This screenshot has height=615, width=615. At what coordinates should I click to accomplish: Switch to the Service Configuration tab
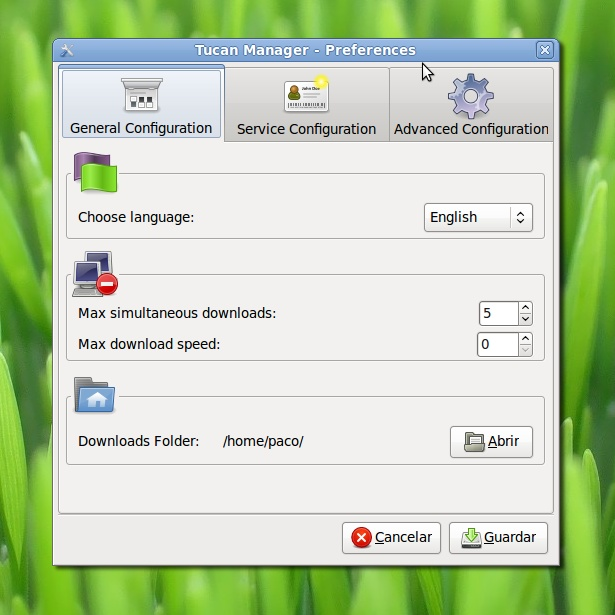pos(307,104)
